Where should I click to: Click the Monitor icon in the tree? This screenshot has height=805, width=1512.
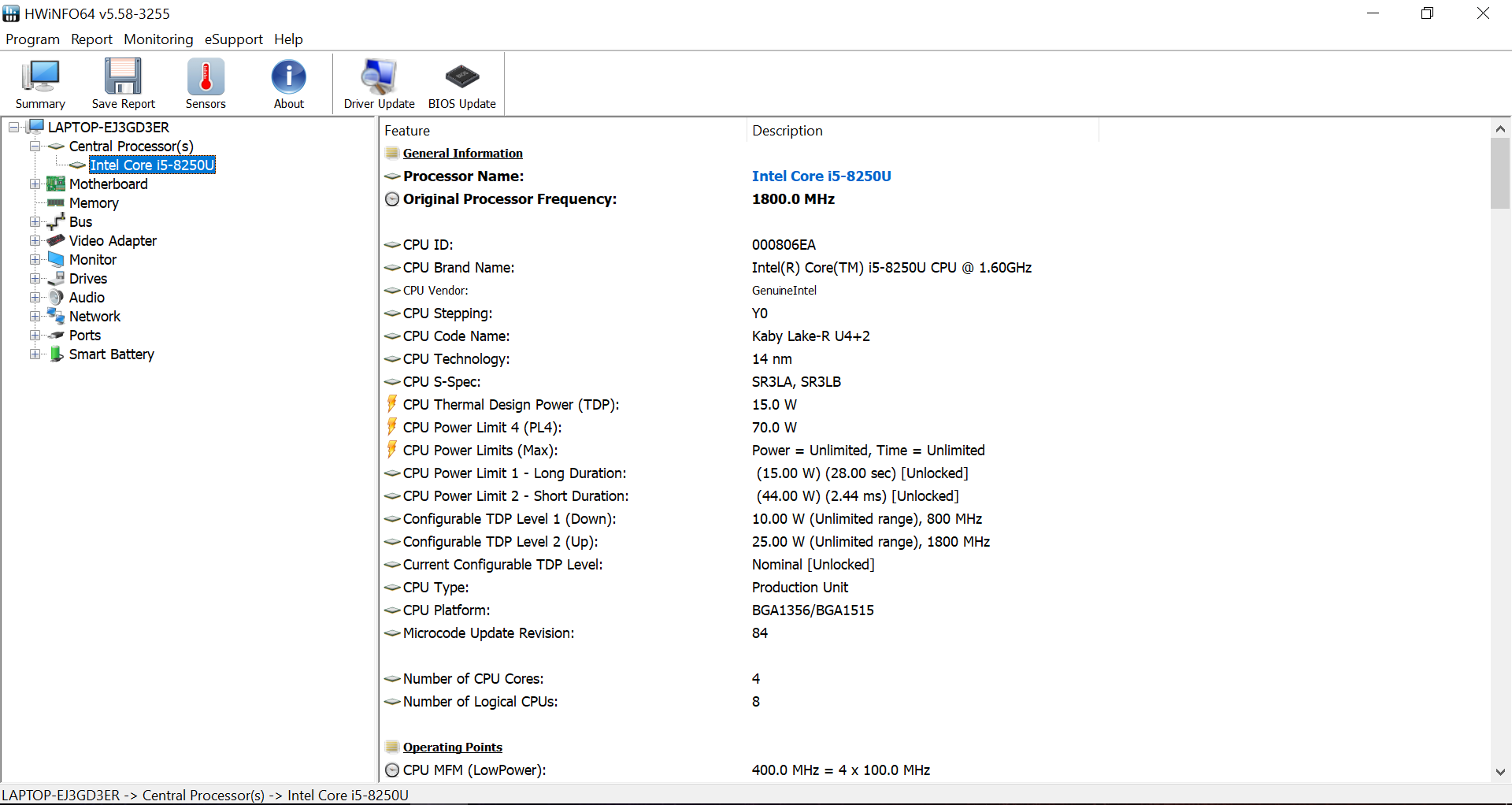pyautogui.click(x=56, y=259)
